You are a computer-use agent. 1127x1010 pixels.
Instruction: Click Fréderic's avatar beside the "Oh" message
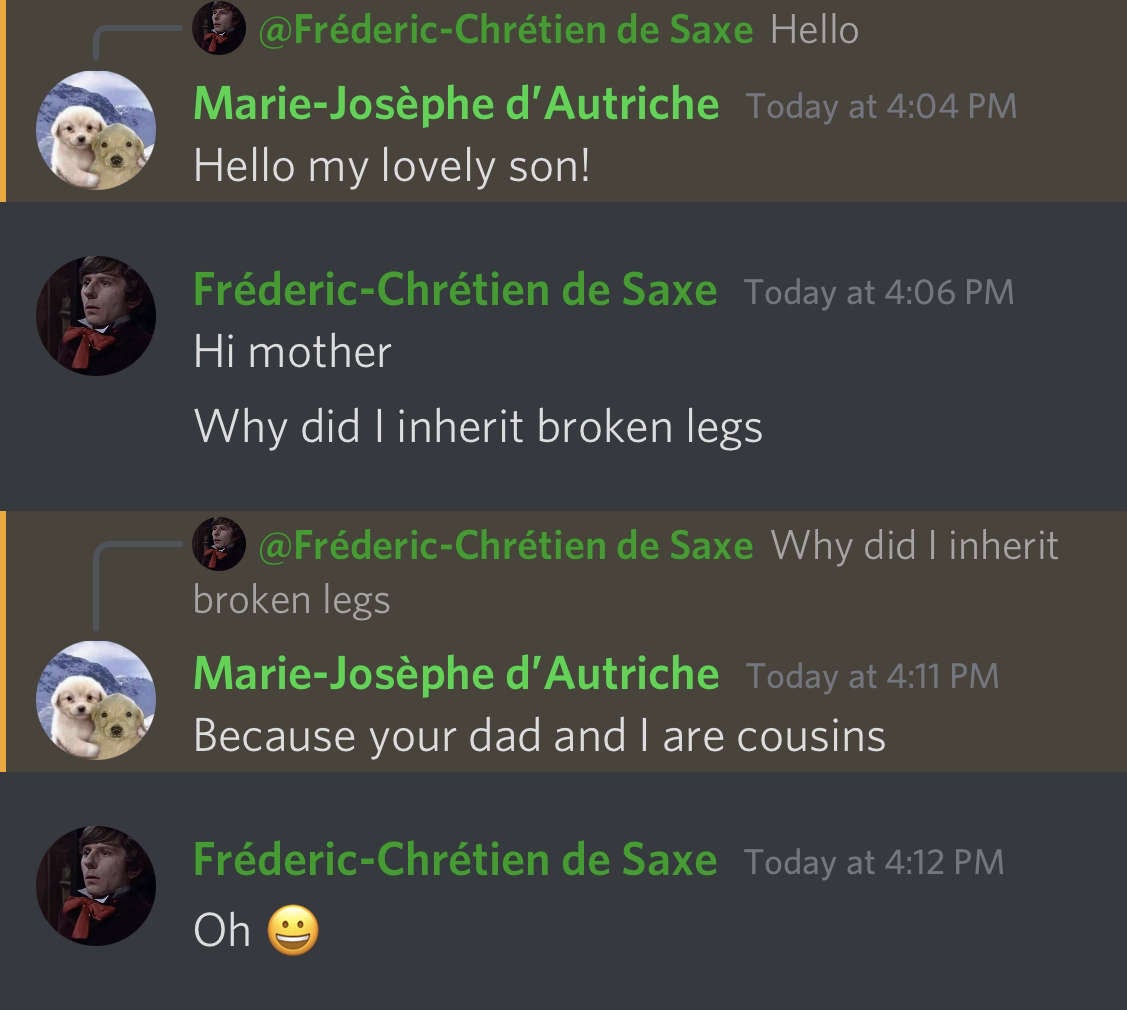tap(95, 886)
